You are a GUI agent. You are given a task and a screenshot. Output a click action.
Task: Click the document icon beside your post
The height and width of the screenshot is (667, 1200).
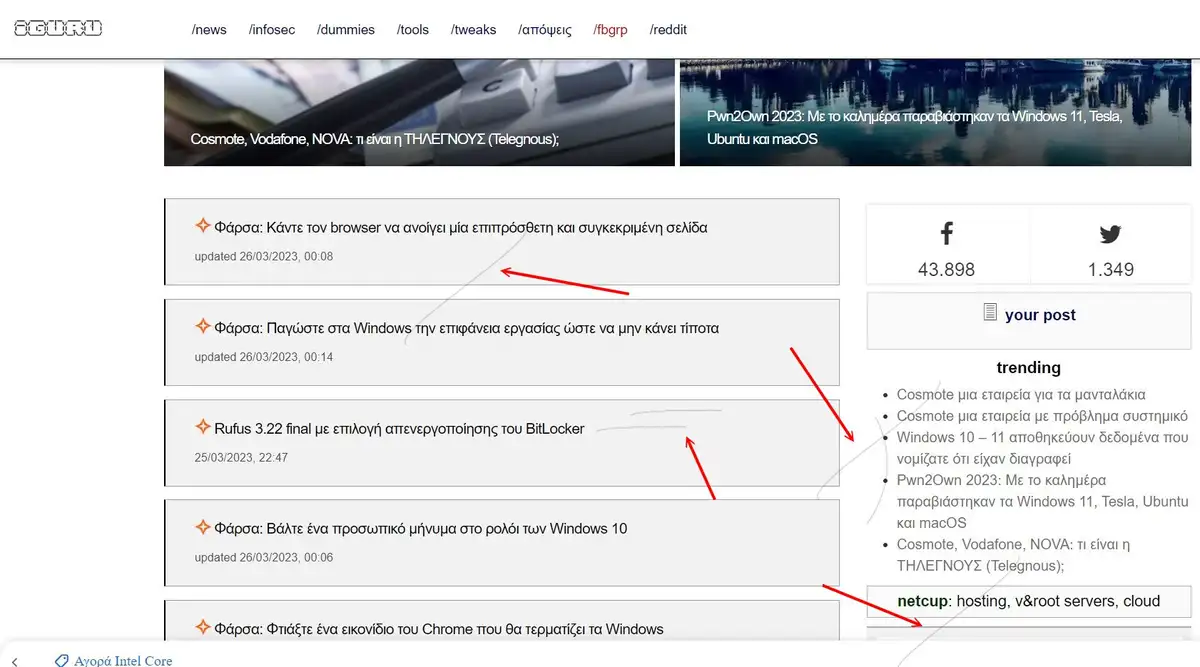990,313
